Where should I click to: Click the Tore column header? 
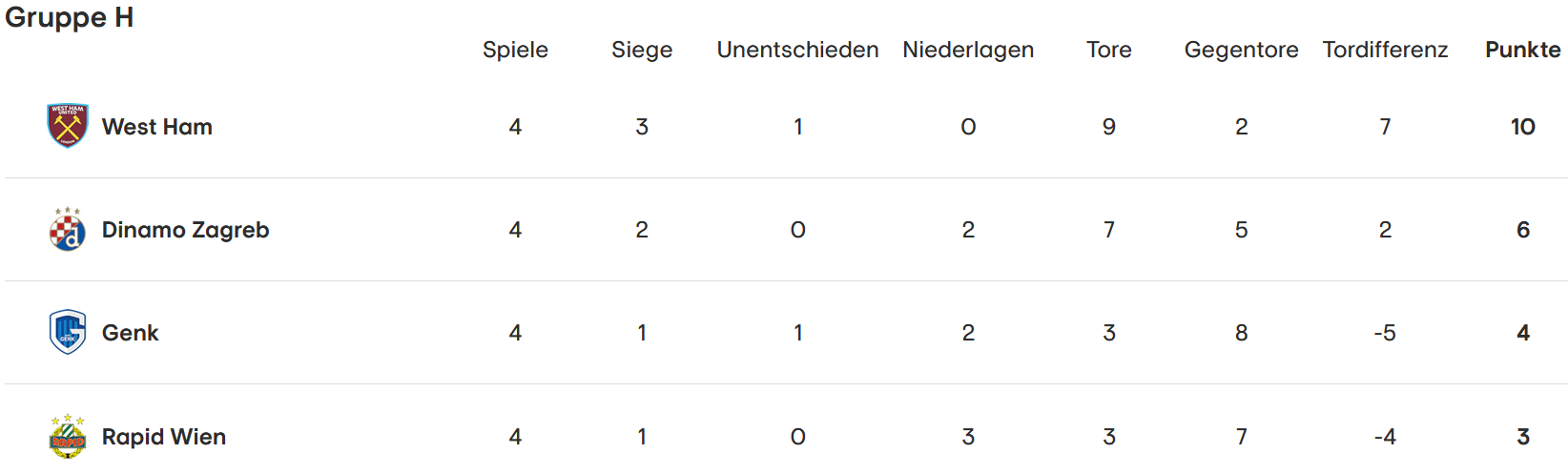(1109, 50)
